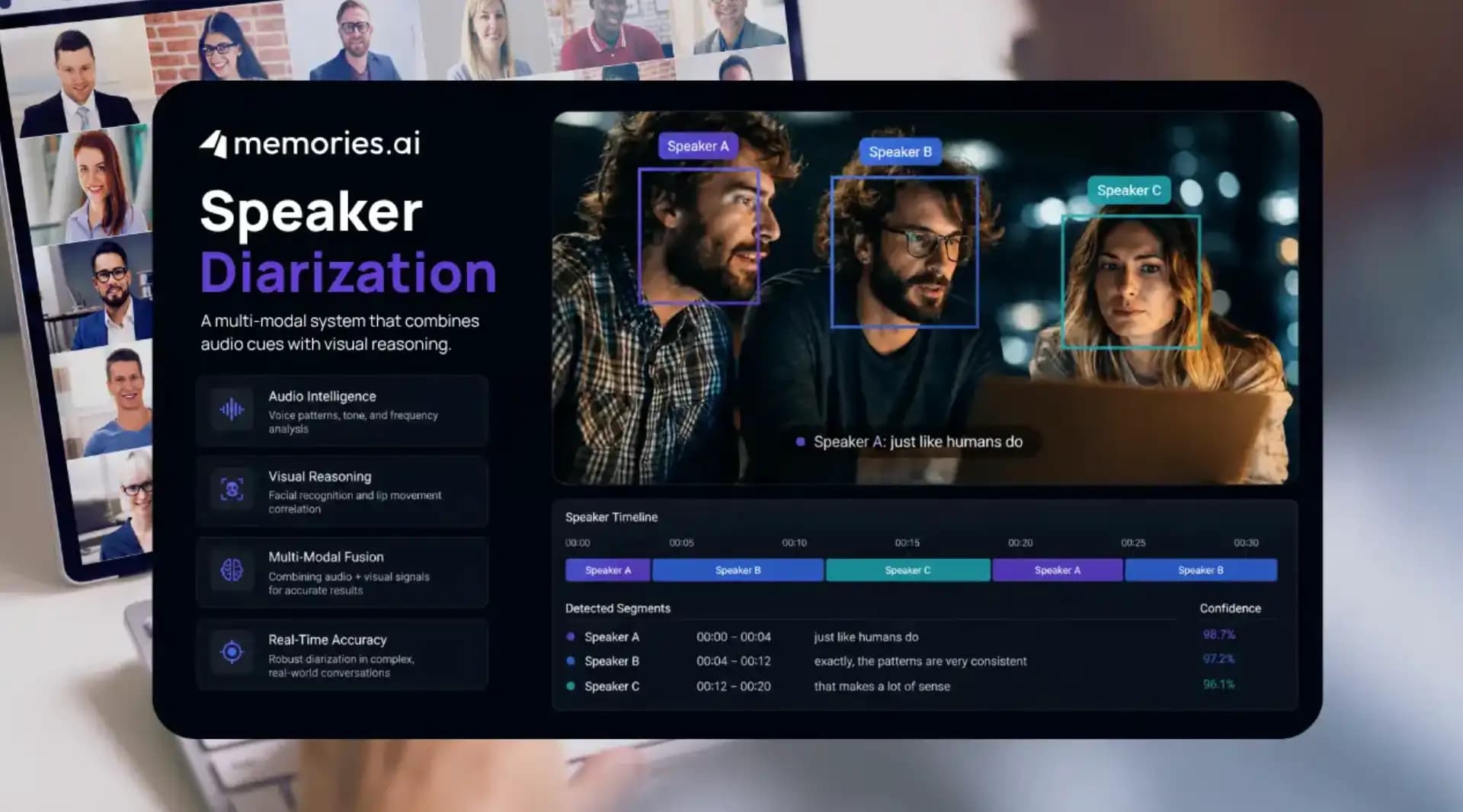Viewport: 1463px width, 812px height.
Task: Open the Audio Intelligence feature card title
Action: (322, 397)
